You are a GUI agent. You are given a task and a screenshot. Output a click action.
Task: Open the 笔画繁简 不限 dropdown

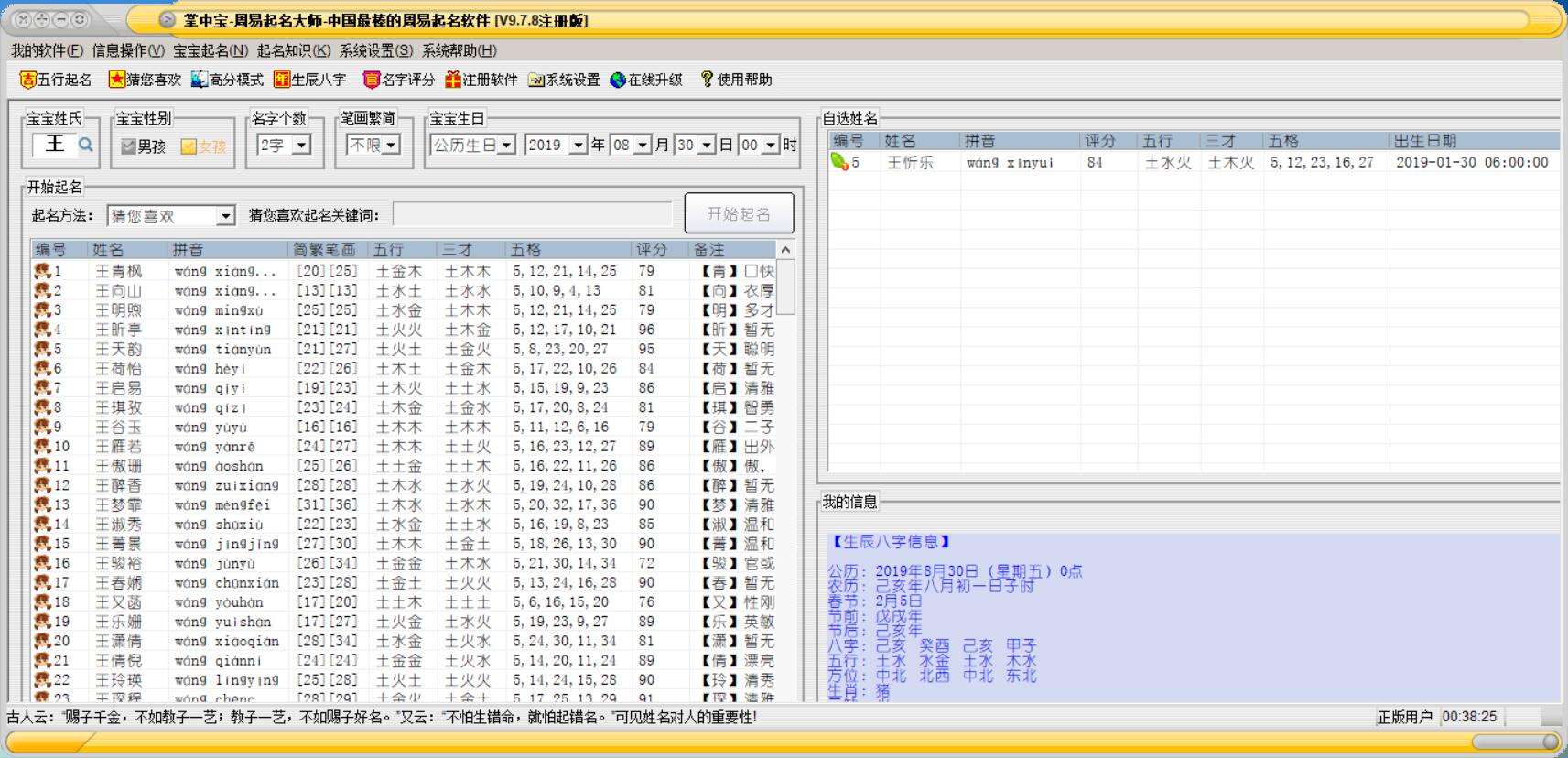point(391,145)
